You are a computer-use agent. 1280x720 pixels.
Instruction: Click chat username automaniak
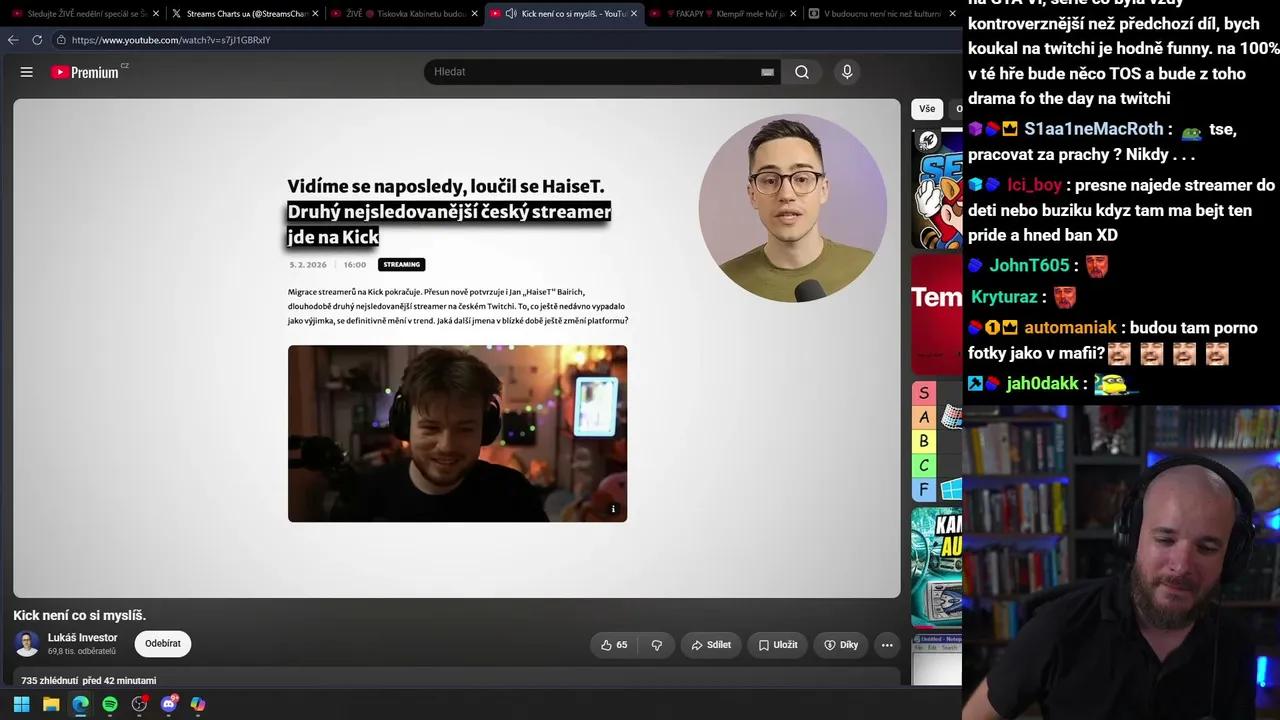click(x=1070, y=328)
